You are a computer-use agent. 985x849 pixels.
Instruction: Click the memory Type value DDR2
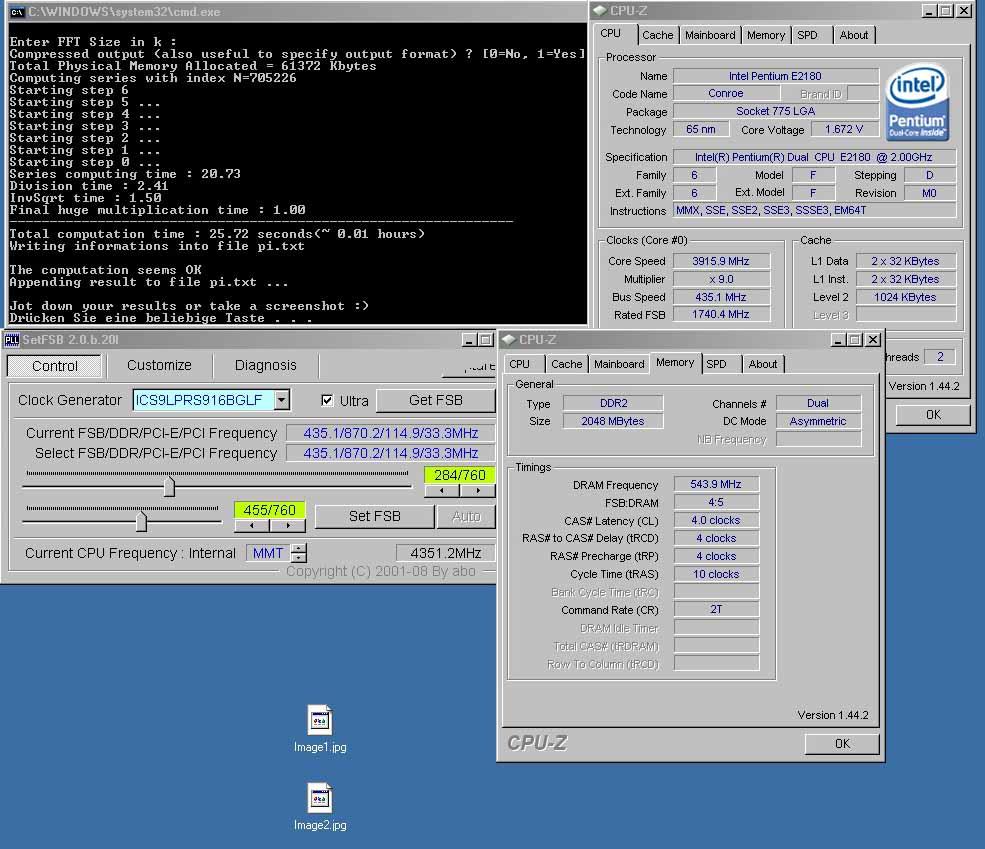613,403
